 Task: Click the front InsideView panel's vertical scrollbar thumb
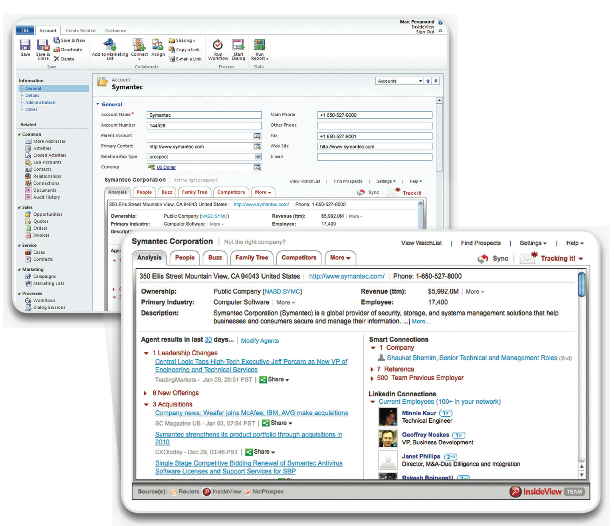tap(582, 284)
